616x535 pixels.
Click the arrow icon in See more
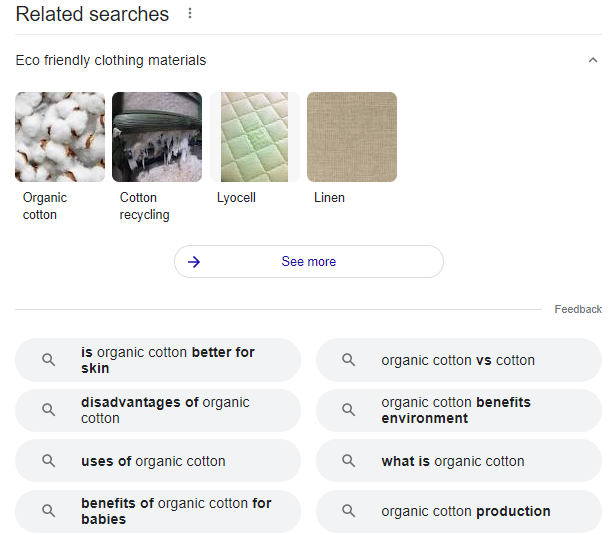coord(194,262)
